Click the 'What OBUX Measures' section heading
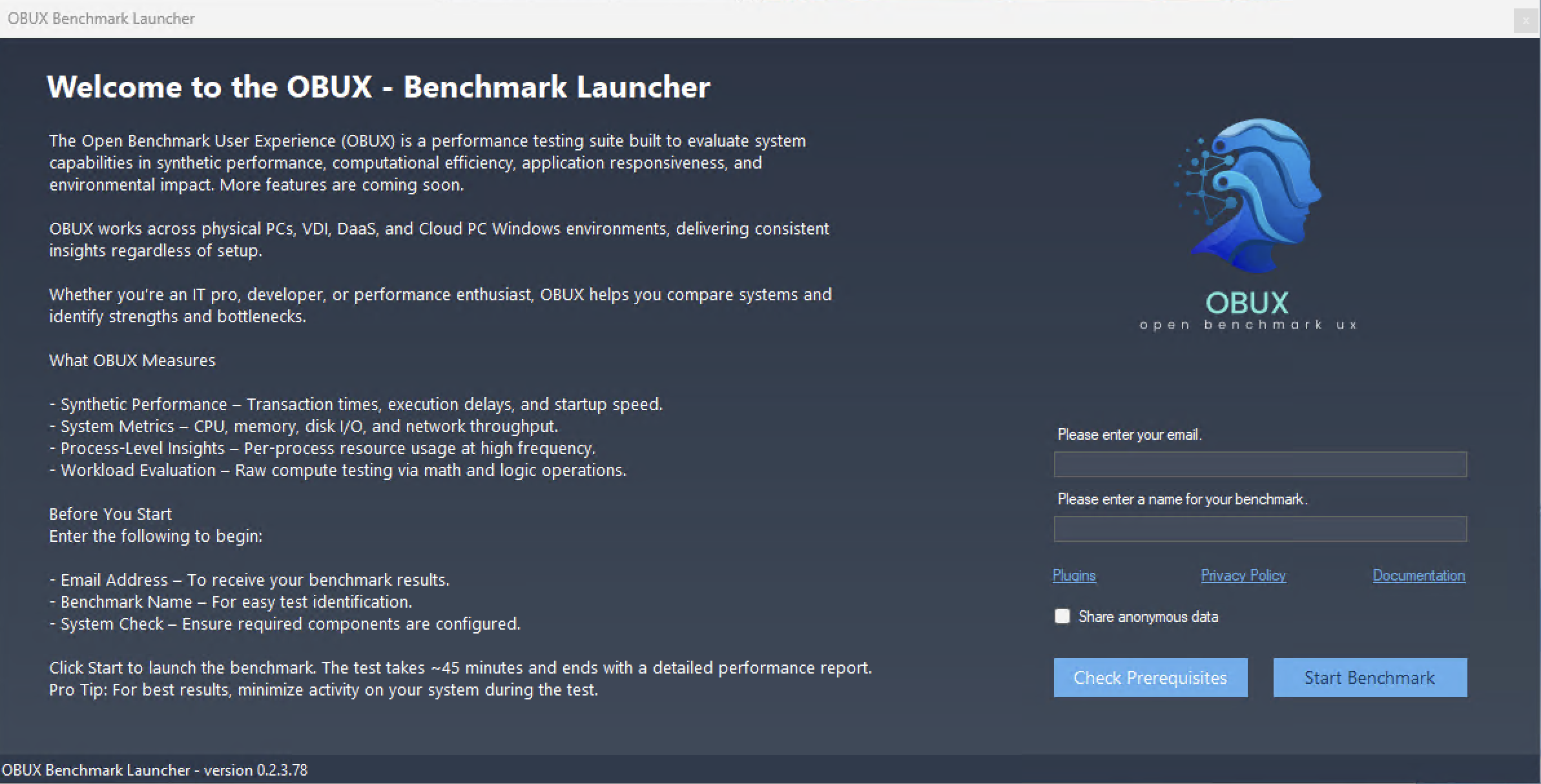This screenshot has height=784, width=1541. pyautogui.click(x=132, y=360)
